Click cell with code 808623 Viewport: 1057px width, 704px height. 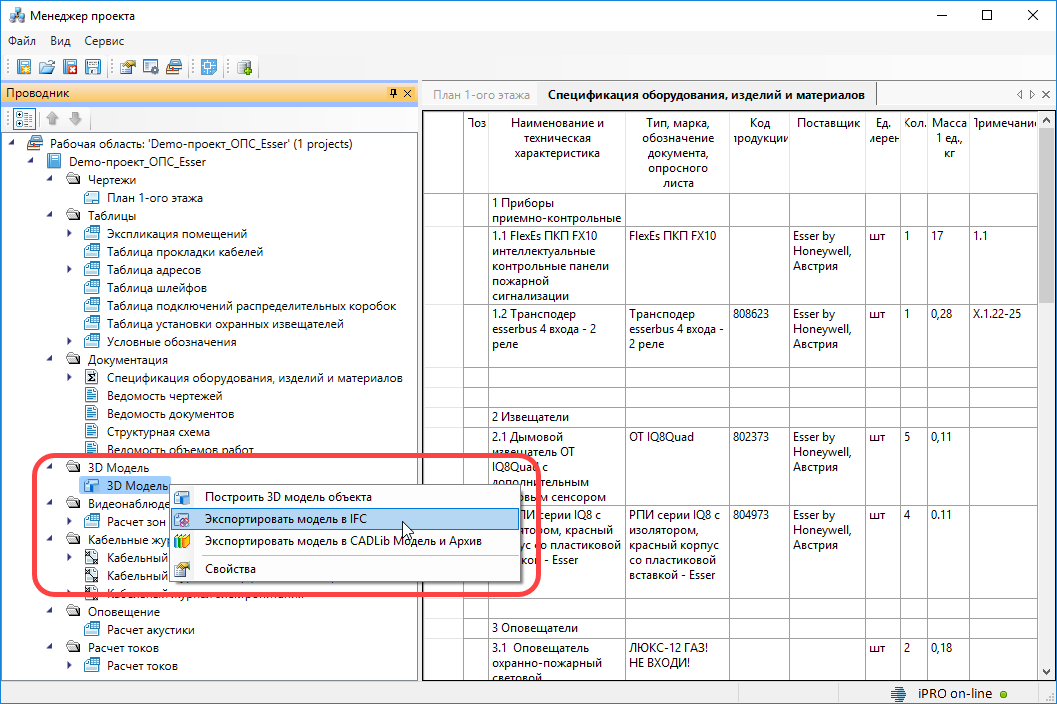760,336
